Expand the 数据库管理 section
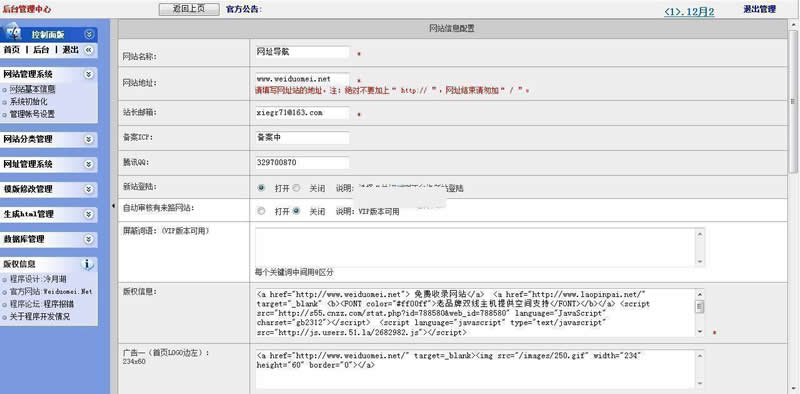Viewport: 800px width, 394px height. click(89, 239)
